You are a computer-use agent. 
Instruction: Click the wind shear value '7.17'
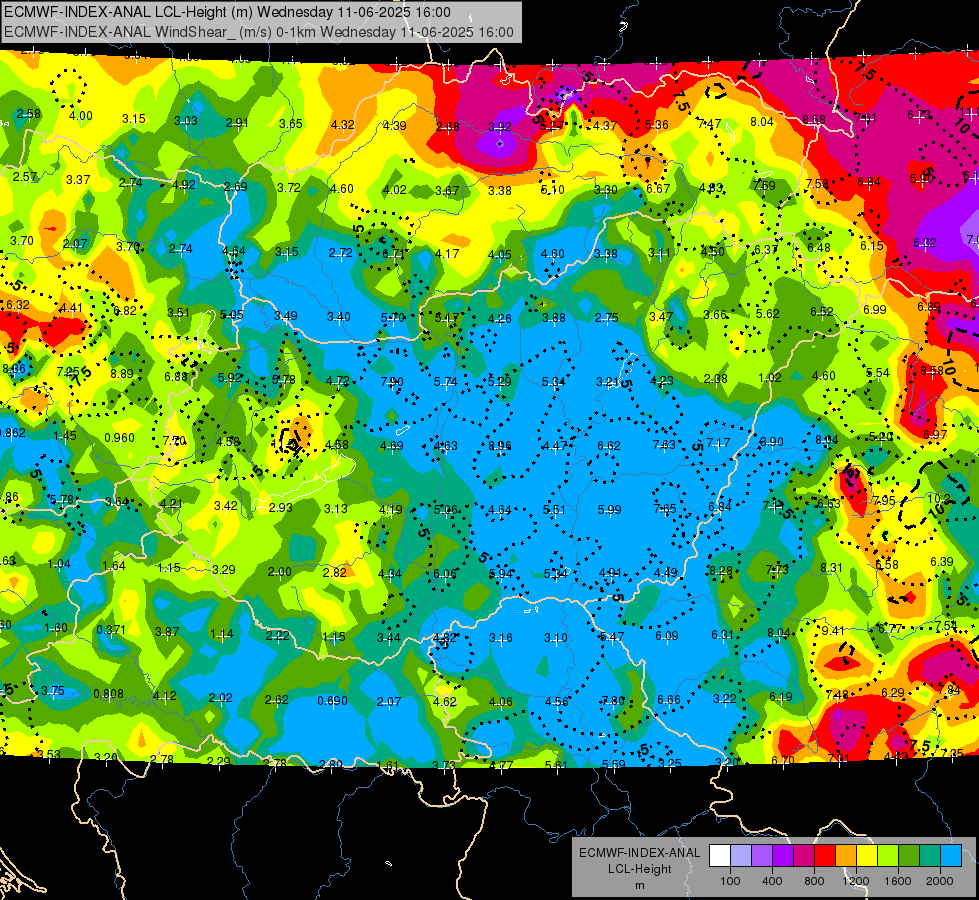718,443
